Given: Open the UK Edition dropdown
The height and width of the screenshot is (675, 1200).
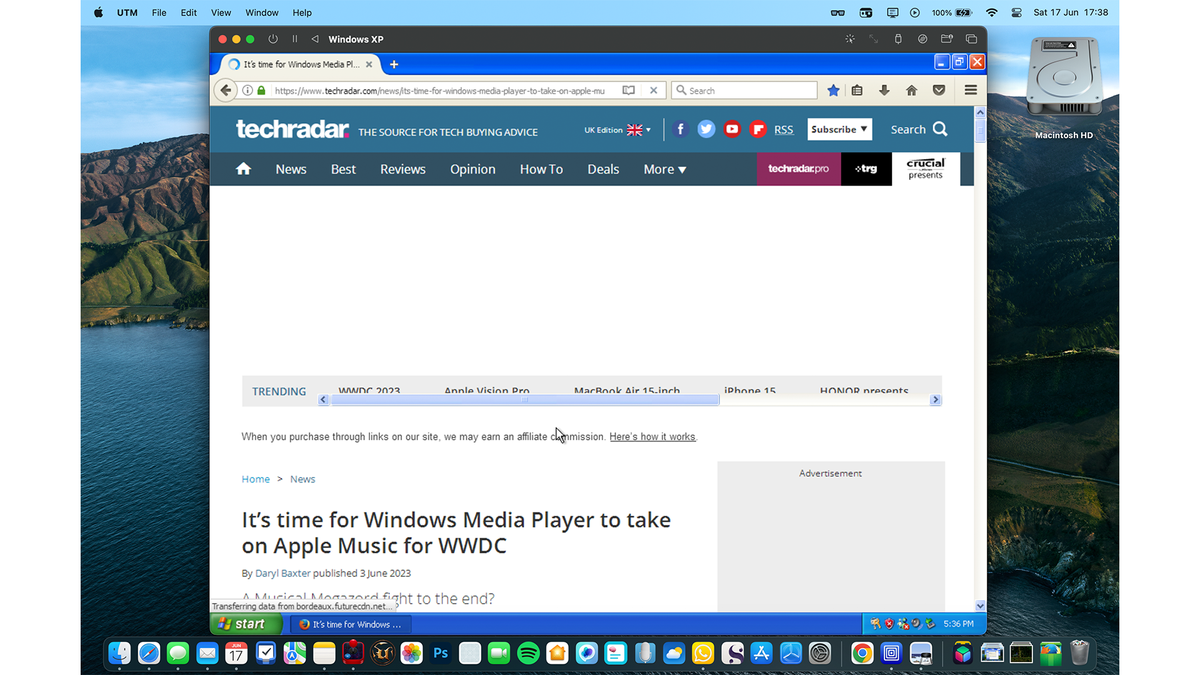Looking at the screenshot, I should [x=618, y=129].
